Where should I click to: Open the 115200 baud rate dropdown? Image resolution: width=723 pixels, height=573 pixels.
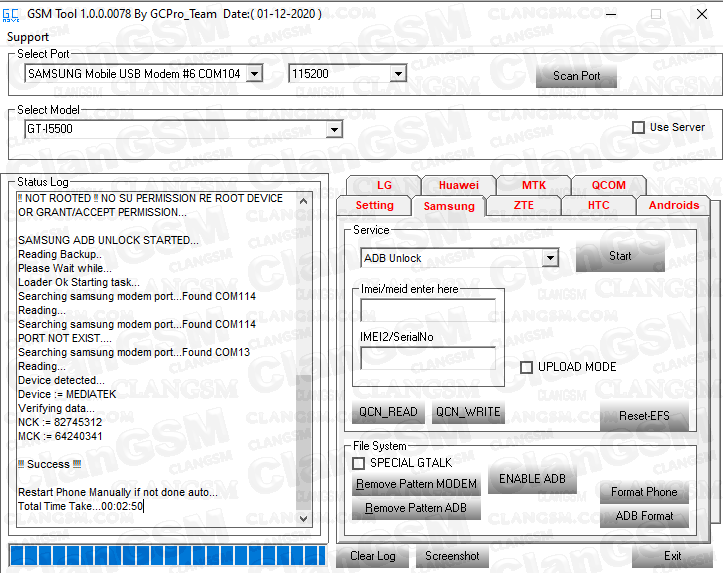tap(398, 73)
